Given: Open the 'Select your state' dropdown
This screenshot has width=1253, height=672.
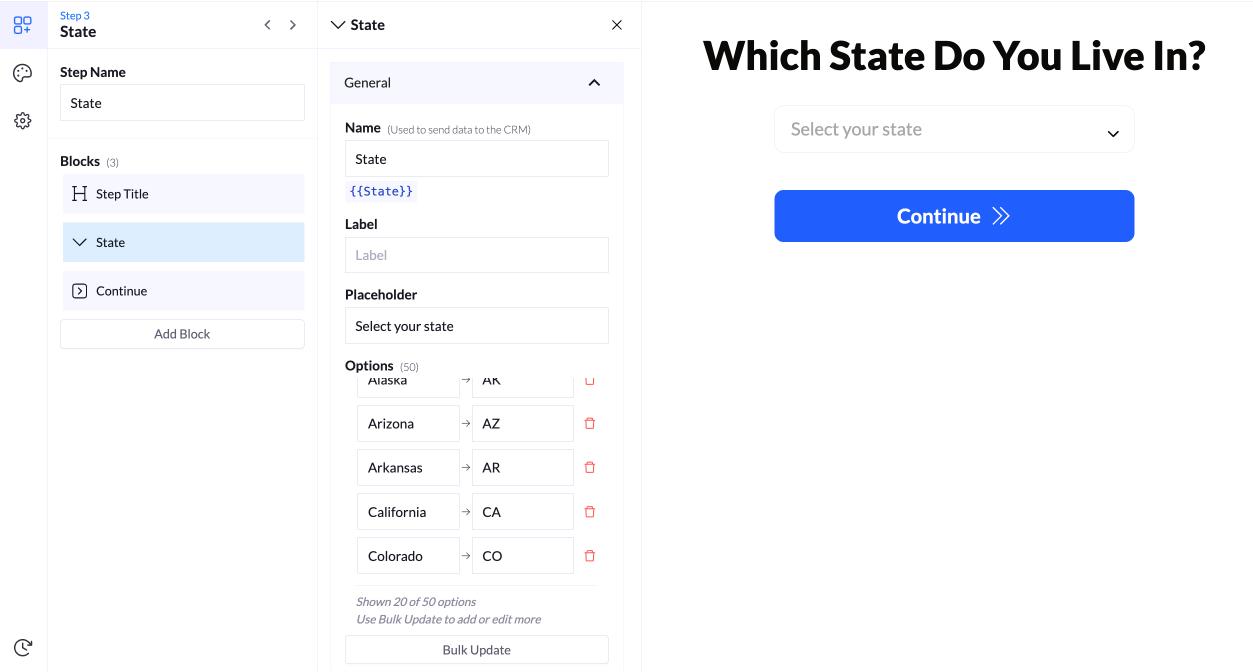Looking at the screenshot, I should click(x=954, y=130).
